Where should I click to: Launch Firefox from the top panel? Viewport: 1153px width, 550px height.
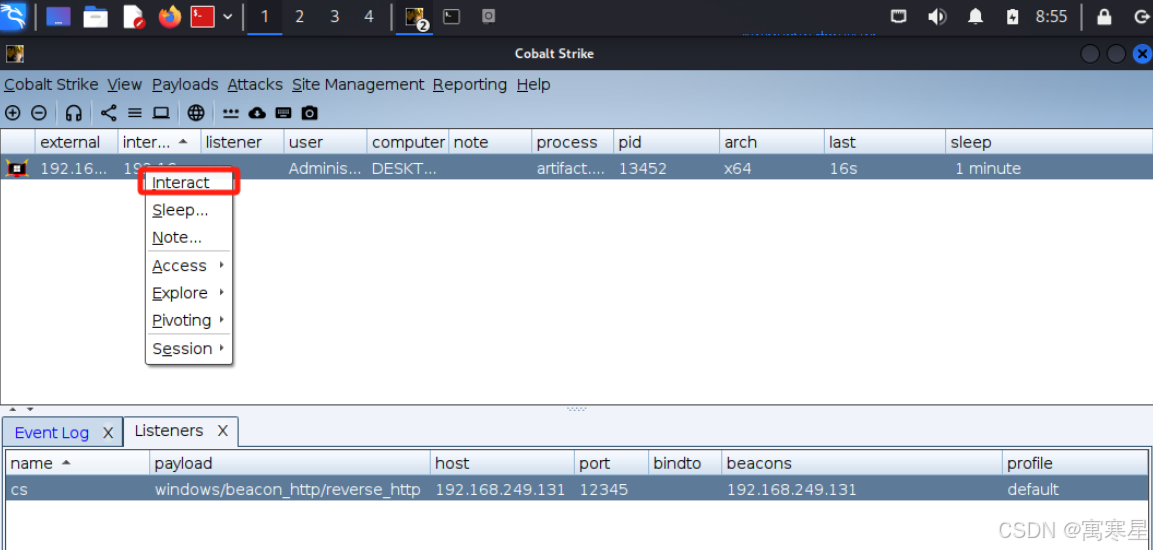170,16
